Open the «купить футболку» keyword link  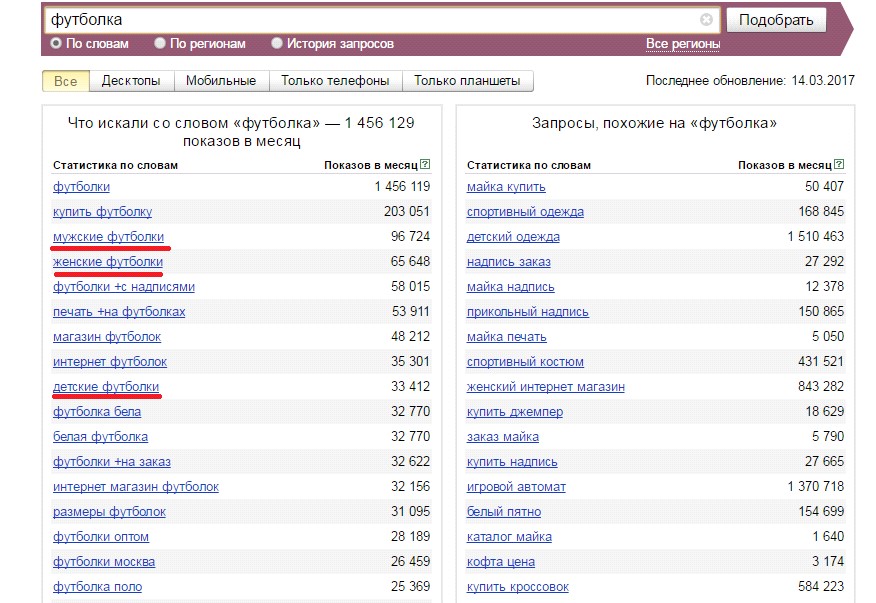pos(104,212)
